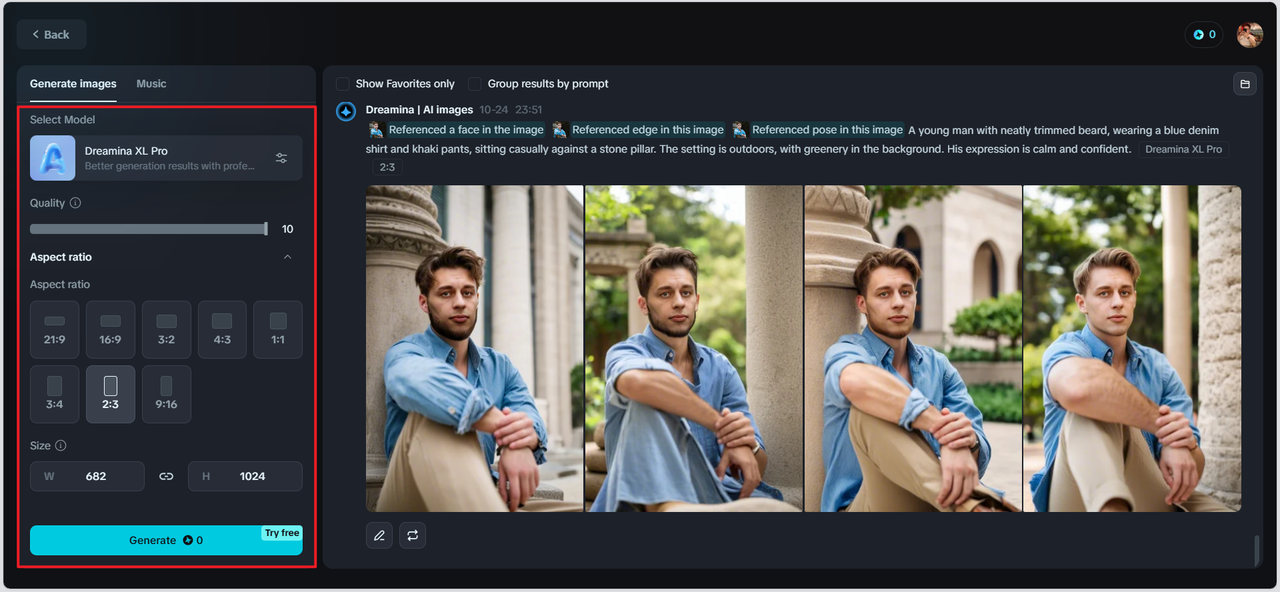Screen dimensions: 1280x592
Task: Open the second generated image thumbnail
Action: click(x=694, y=348)
